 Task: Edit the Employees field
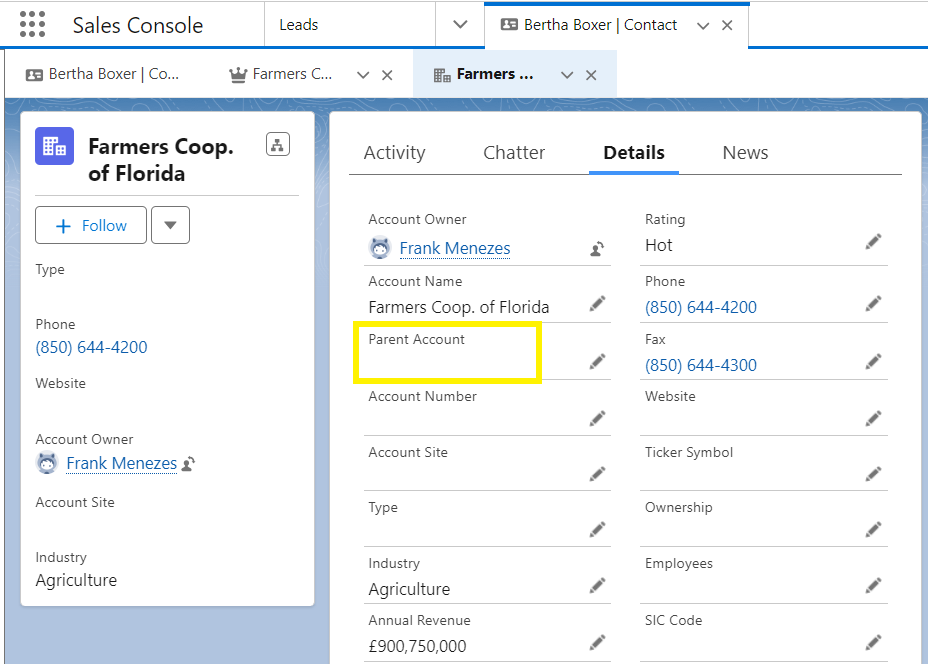click(x=874, y=585)
